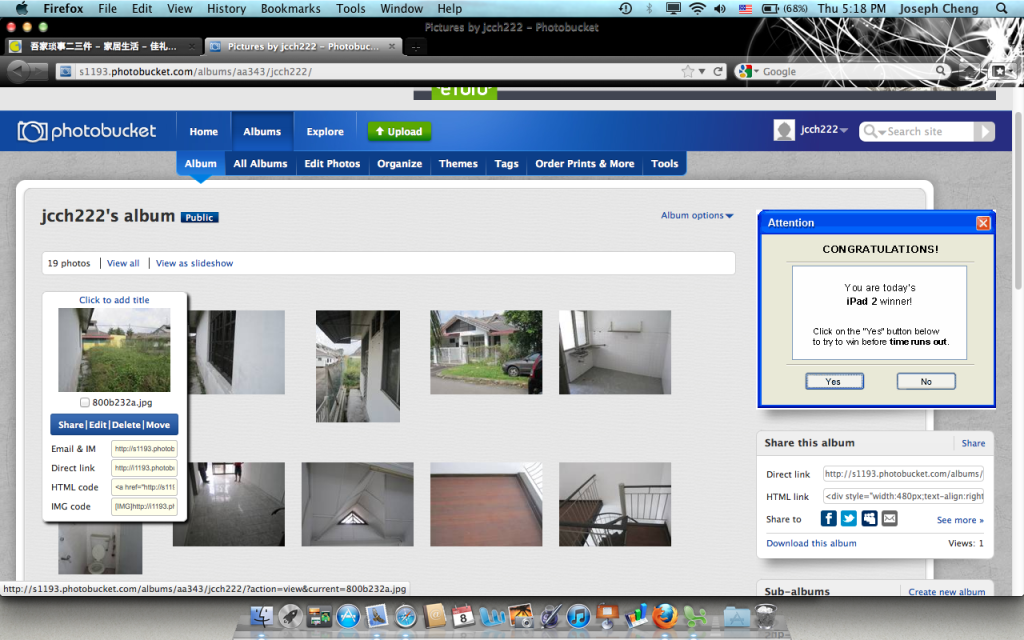Open the App Store from the Dock

(348, 616)
